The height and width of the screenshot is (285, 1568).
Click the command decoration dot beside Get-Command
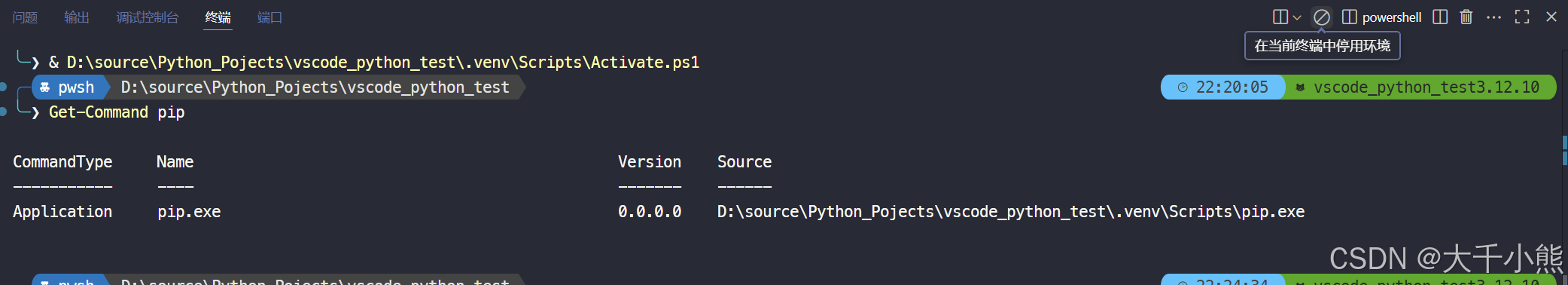click(3, 112)
